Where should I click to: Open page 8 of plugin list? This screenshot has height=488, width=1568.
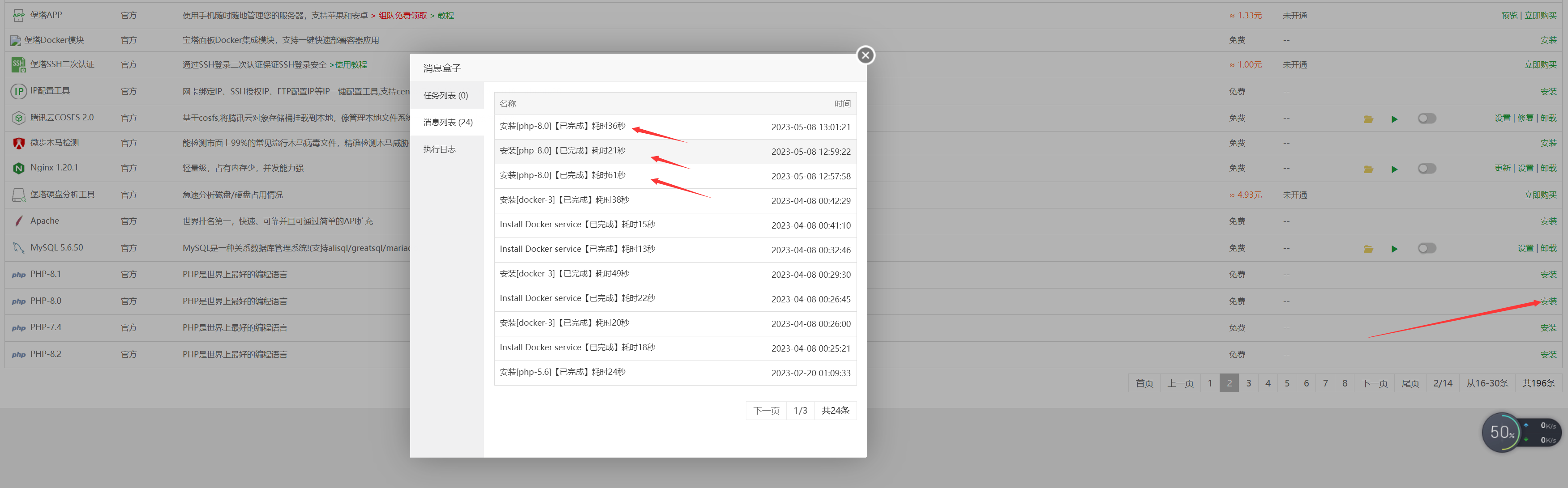(1344, 383)
